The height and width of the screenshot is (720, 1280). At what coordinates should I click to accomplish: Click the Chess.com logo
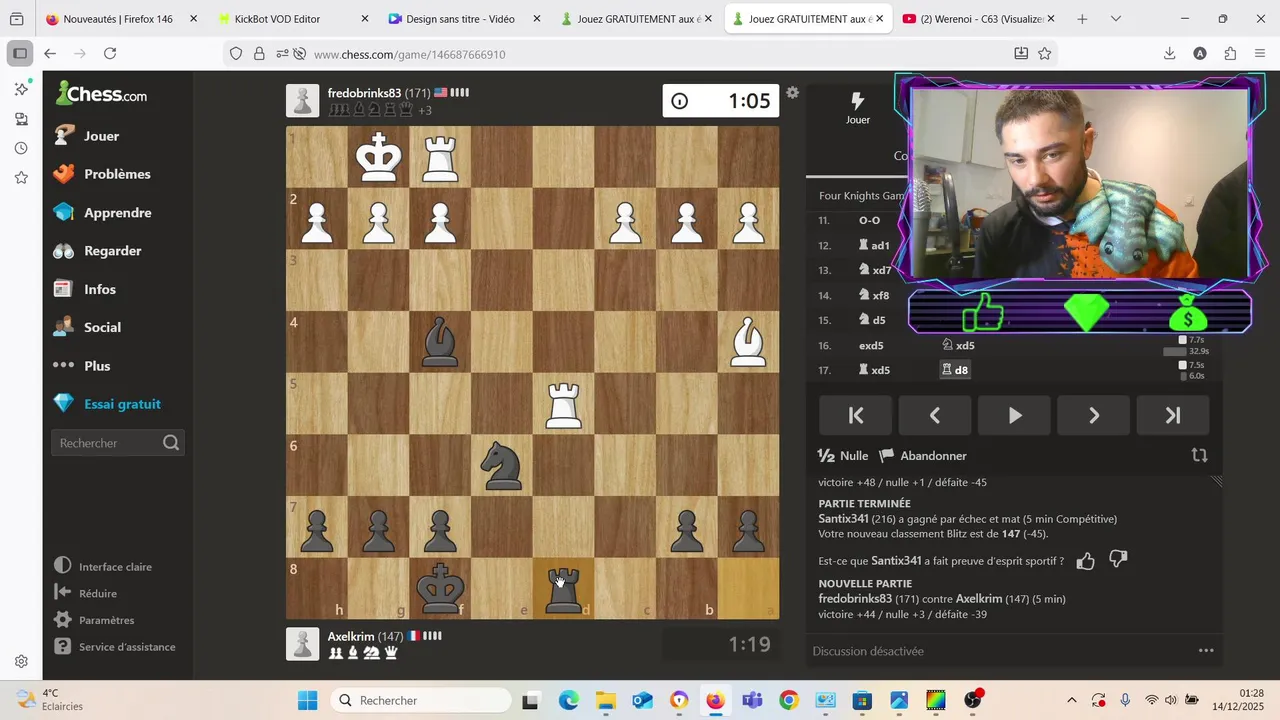point(102,95)
